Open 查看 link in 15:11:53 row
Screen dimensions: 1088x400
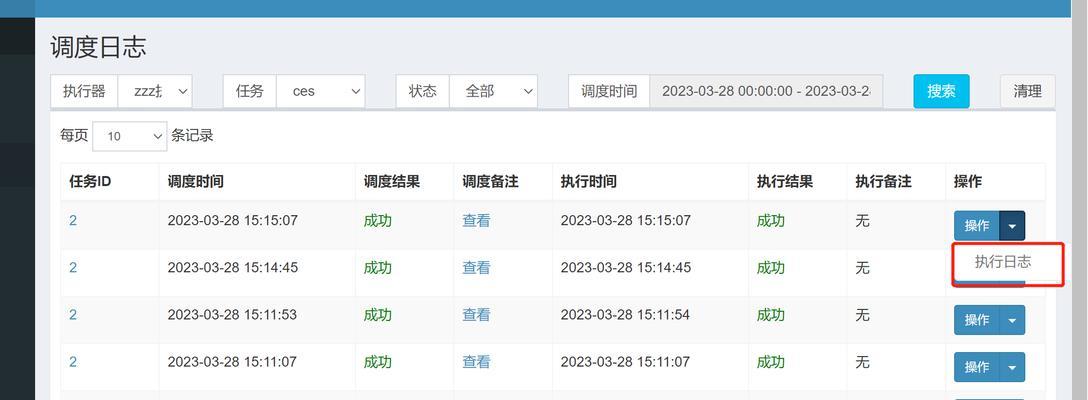click(476, 315)
